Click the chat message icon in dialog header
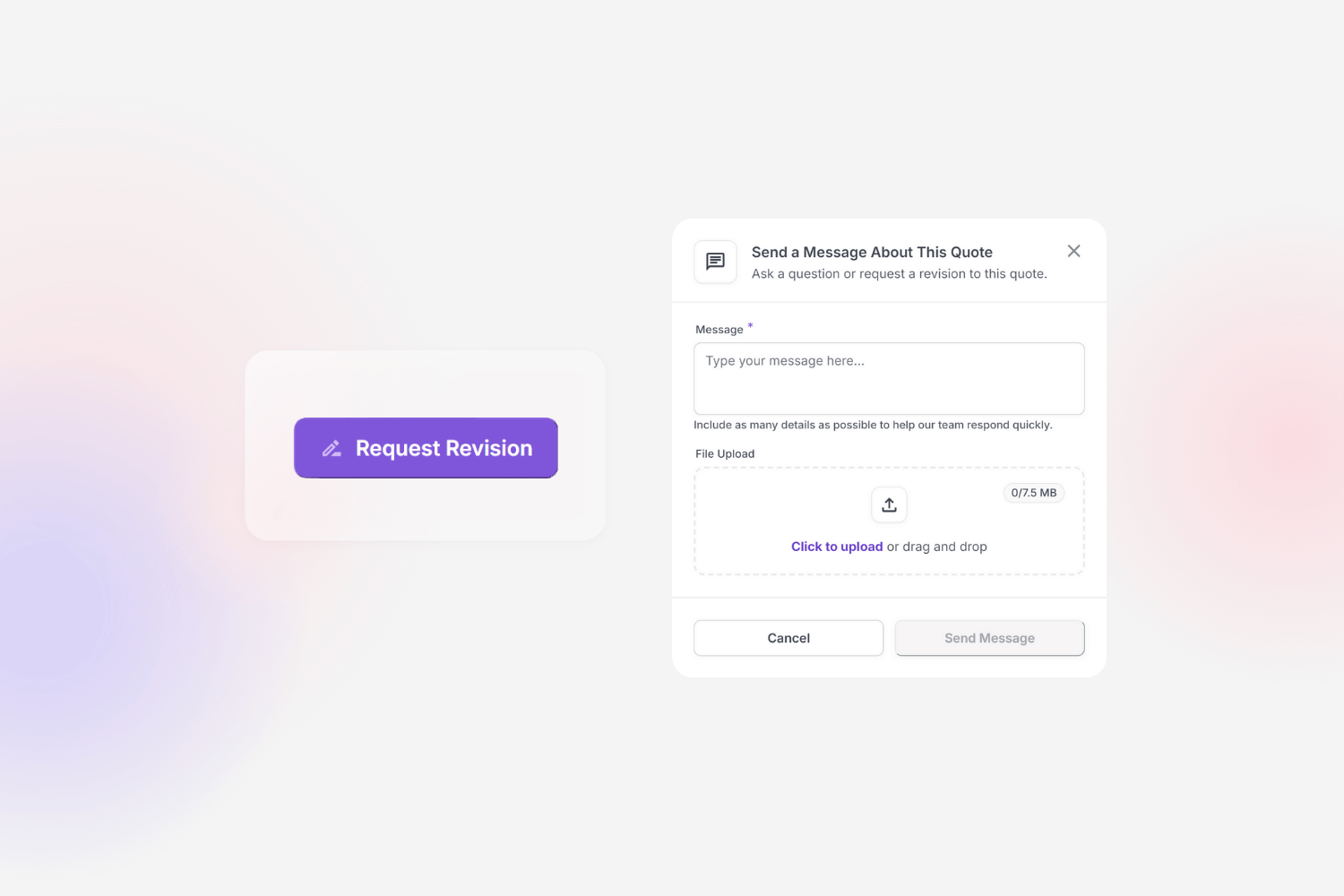Screen dimensions: 1344x896 coord(715,262)
